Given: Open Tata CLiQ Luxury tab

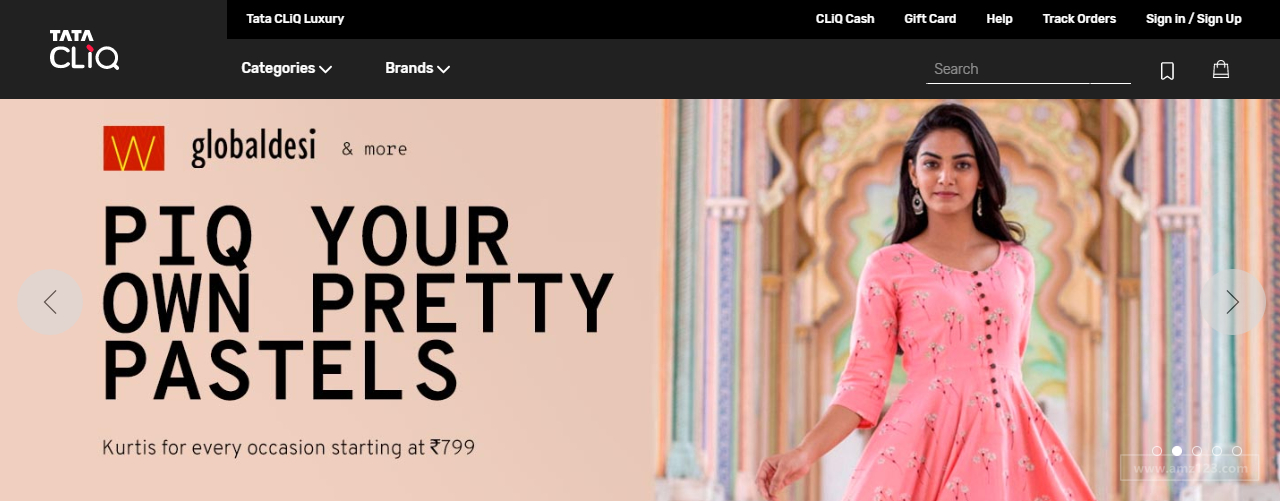Looking at the screenshot, I should tap(295, 19).
